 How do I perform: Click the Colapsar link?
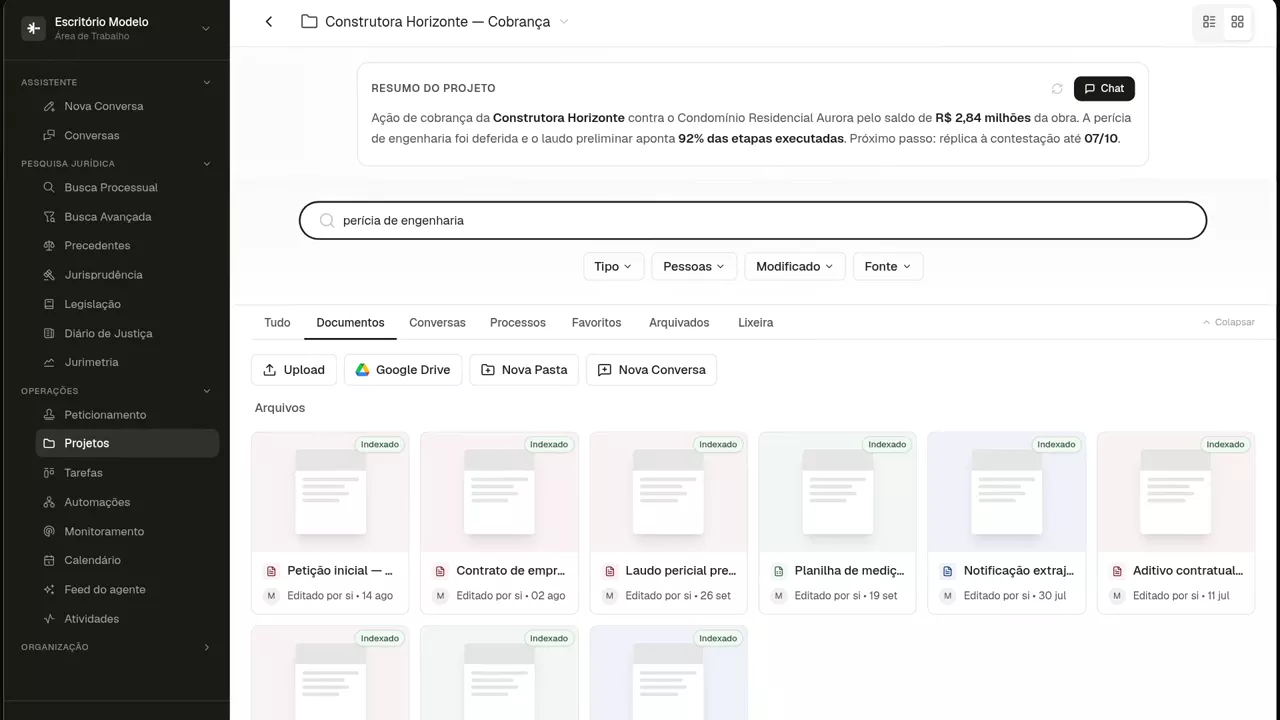pyautogui.click(x=1229, y=323)
